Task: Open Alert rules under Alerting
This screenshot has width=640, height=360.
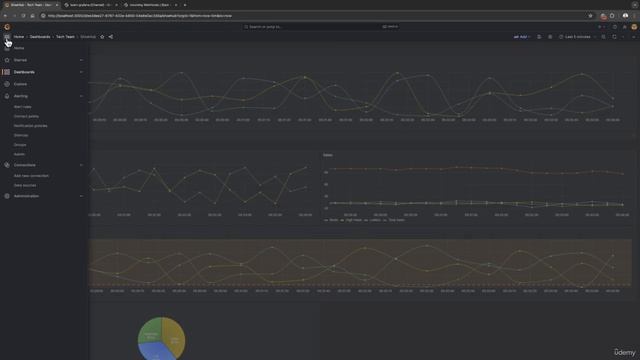Action: [22, 107]
